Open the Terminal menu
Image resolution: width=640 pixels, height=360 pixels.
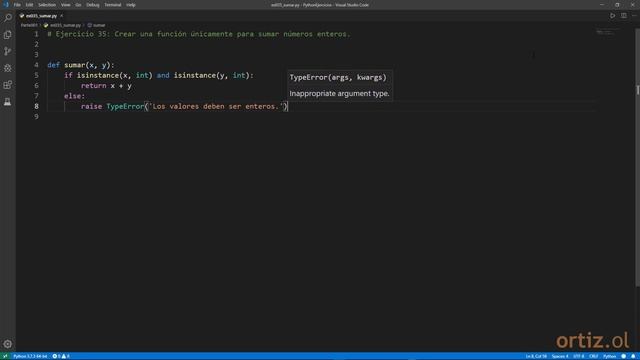point(113,5)
